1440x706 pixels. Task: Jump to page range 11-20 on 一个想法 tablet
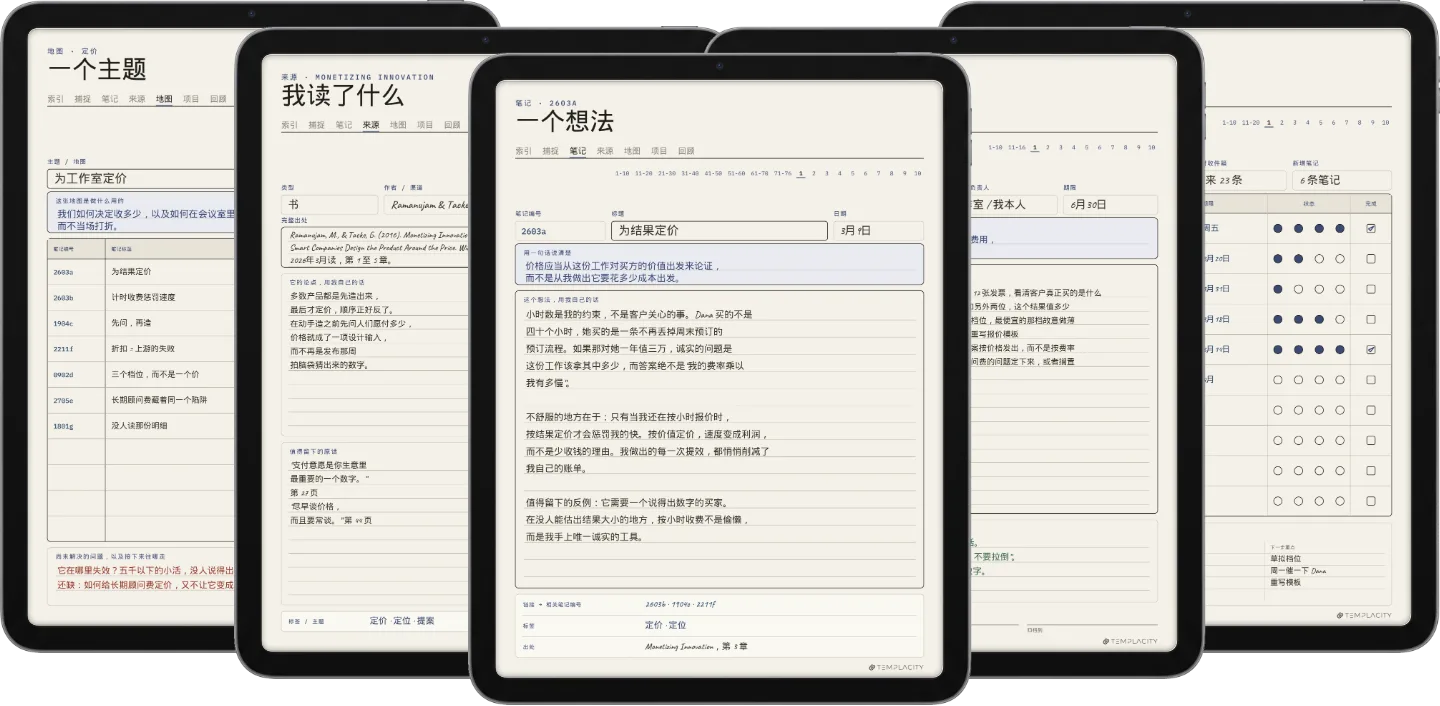click(x=643, y=173)
